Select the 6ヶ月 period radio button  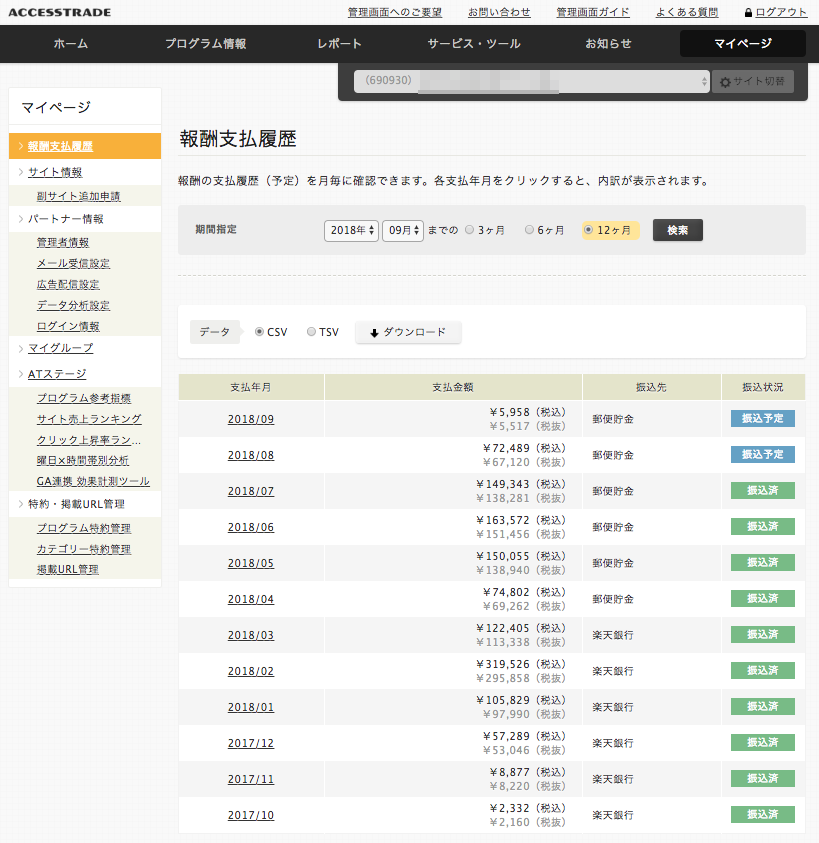[529, 230]
